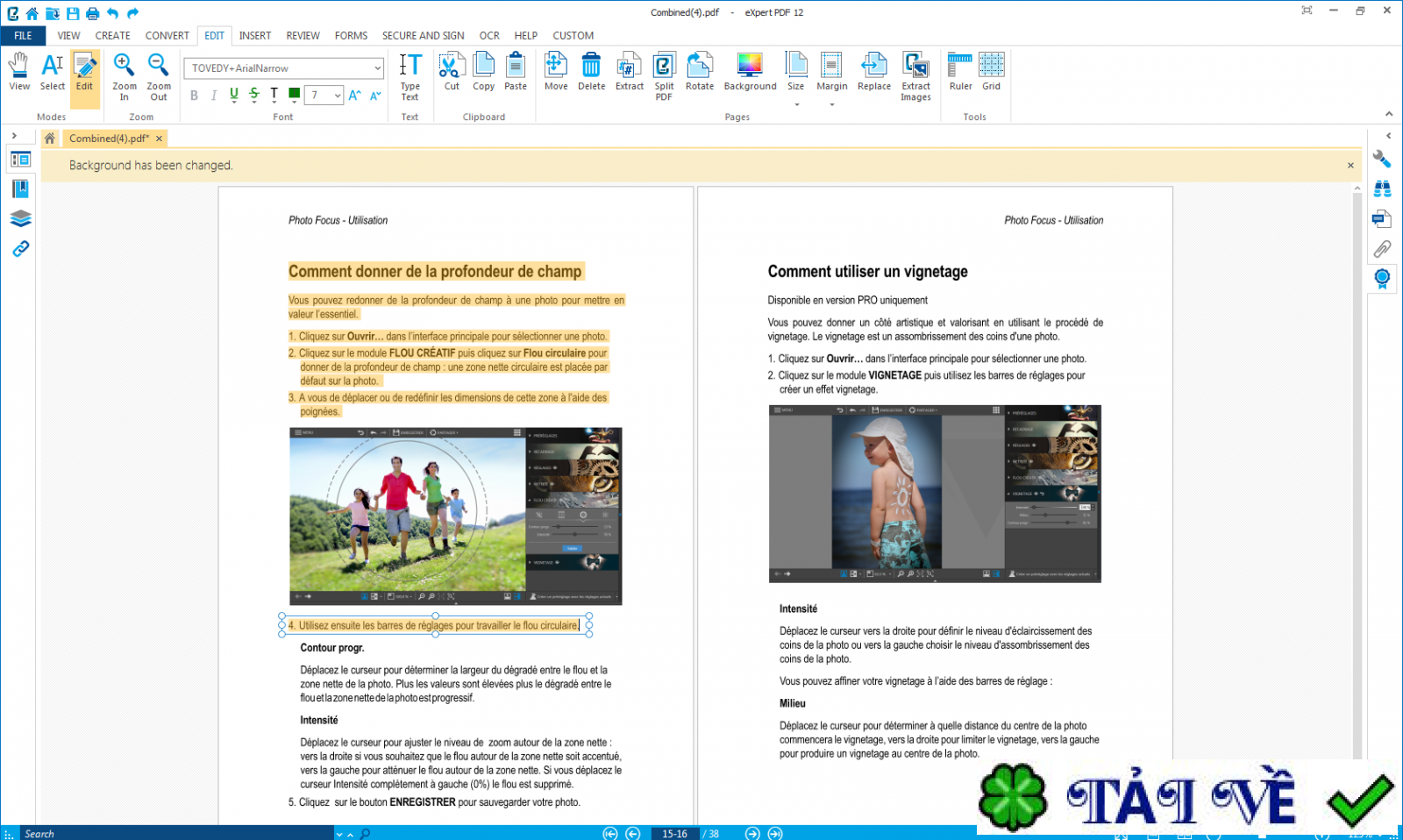Expand the font name dropdown
This screenshot has height=840, width=1403.
377,68
